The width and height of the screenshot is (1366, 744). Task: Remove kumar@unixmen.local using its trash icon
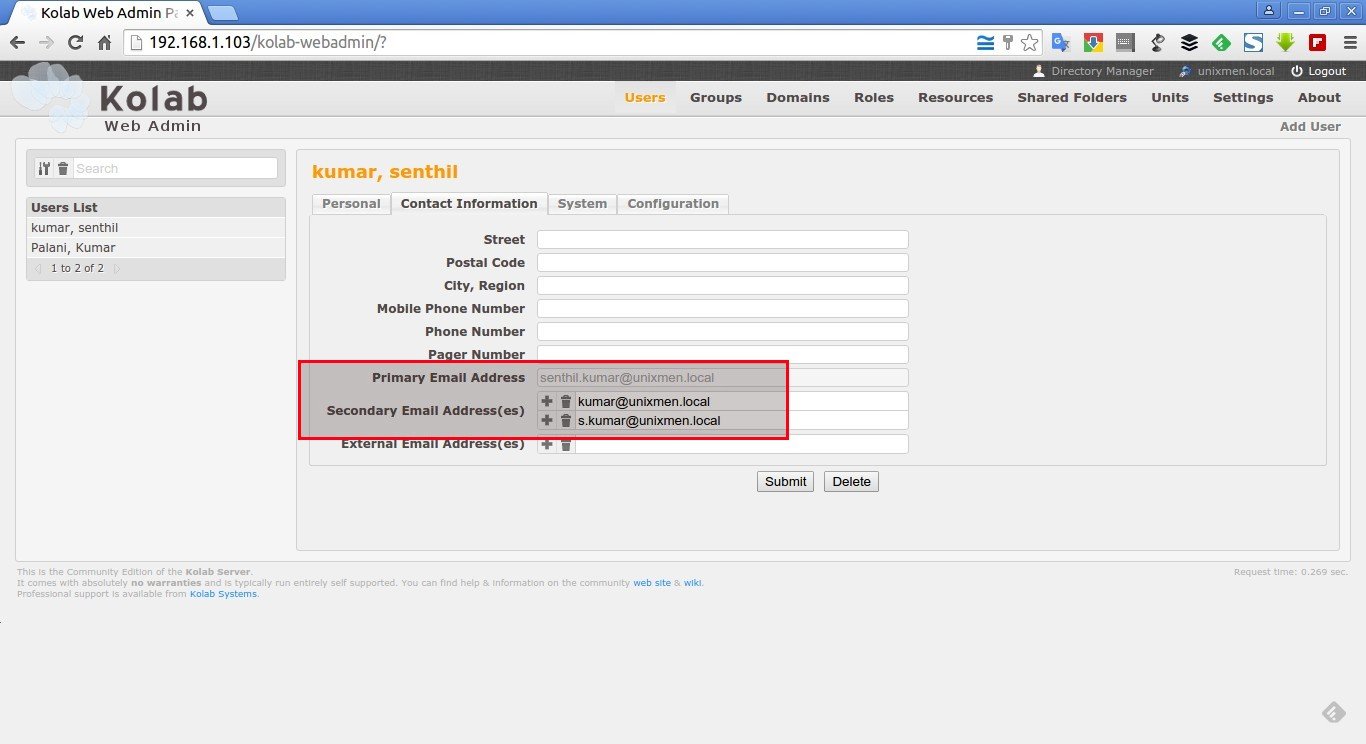[566, 401]
